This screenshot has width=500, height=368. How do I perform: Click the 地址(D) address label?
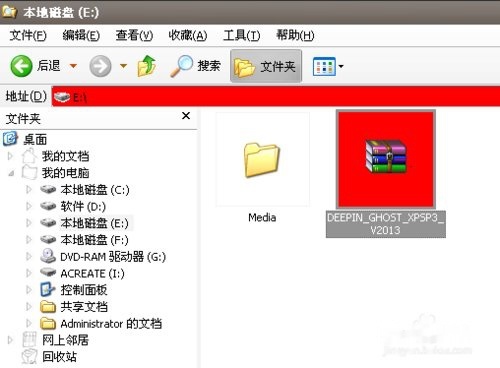click(x=26, y=96)
